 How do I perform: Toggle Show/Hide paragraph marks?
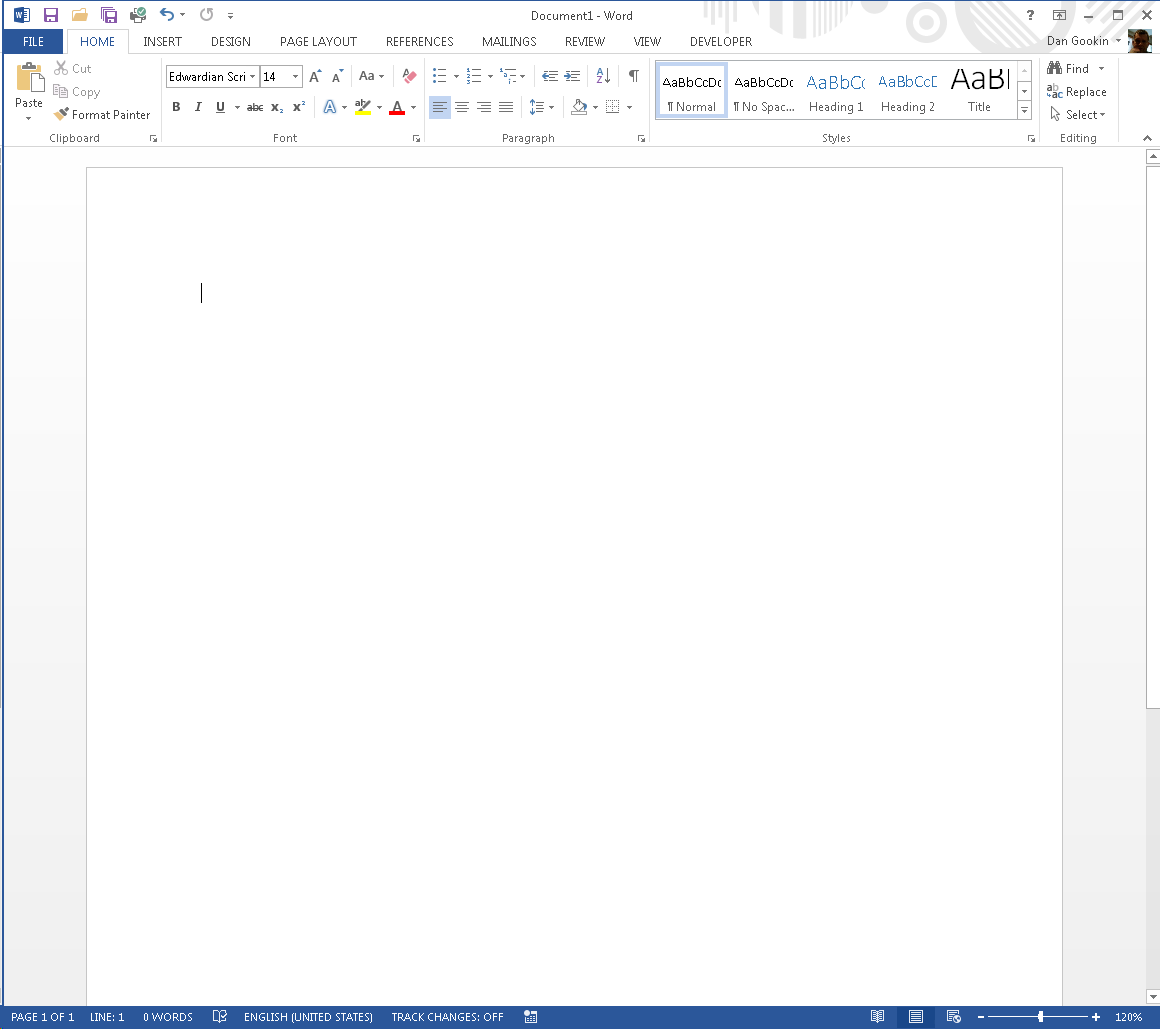(633, 76)
